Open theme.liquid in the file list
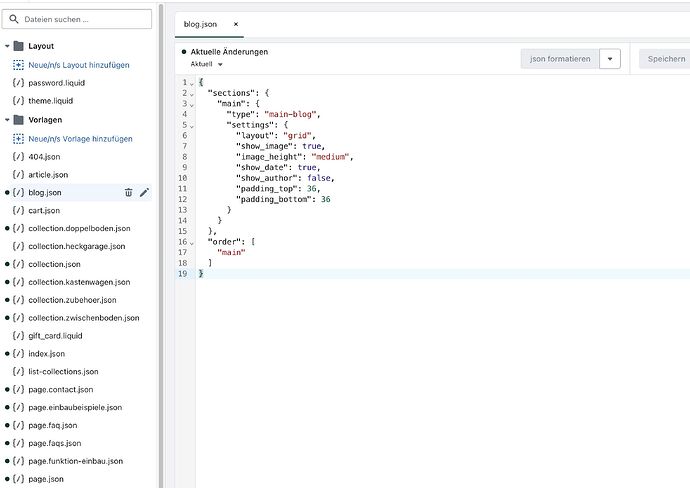 (x=50, y=101)
